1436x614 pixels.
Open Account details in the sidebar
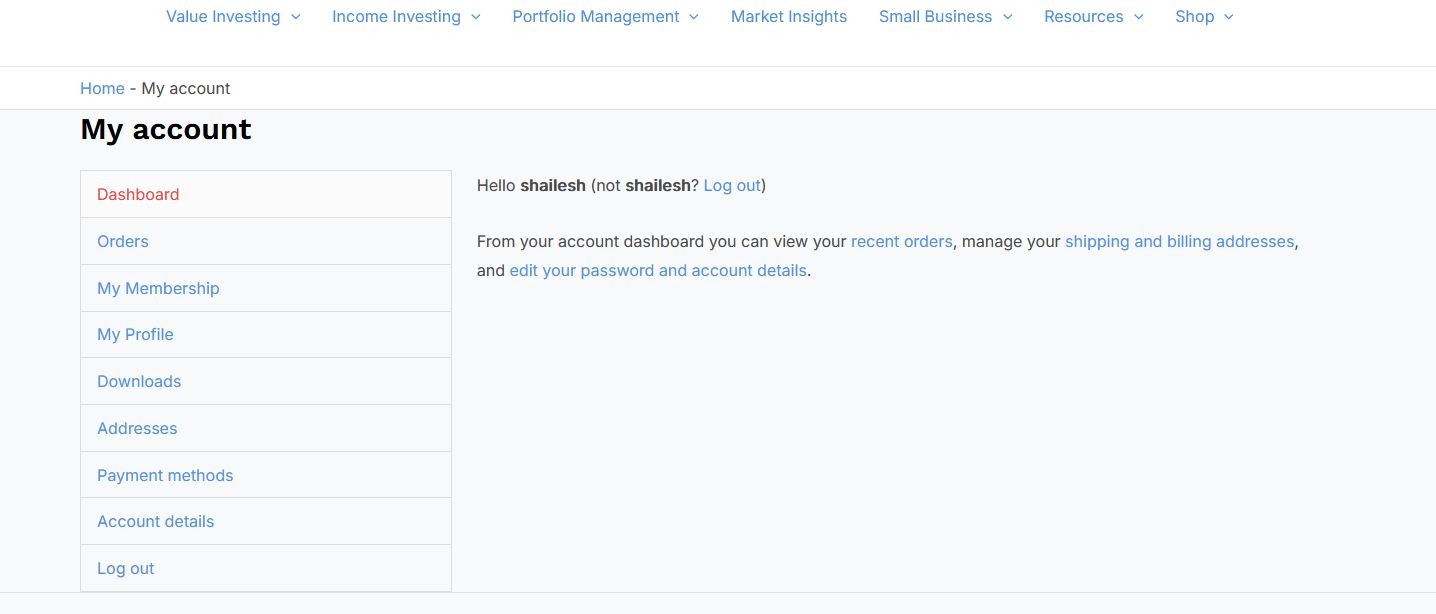click(266, 521)
